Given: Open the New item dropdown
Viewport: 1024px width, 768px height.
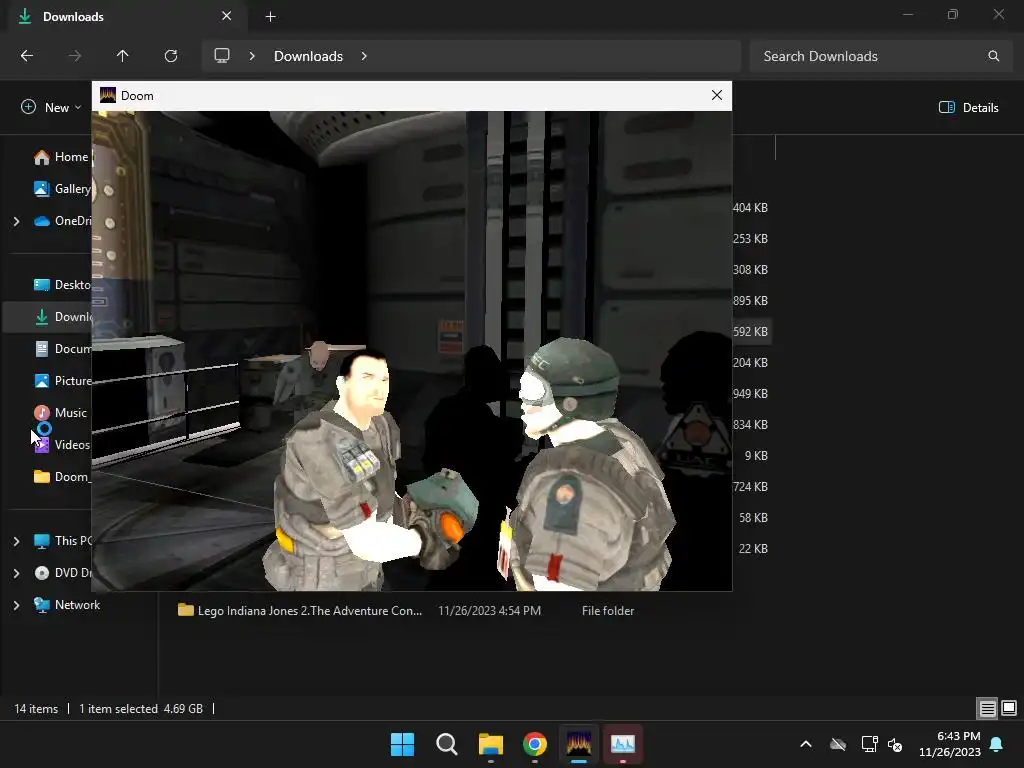Looking at the screenshot, I should 51,107.
